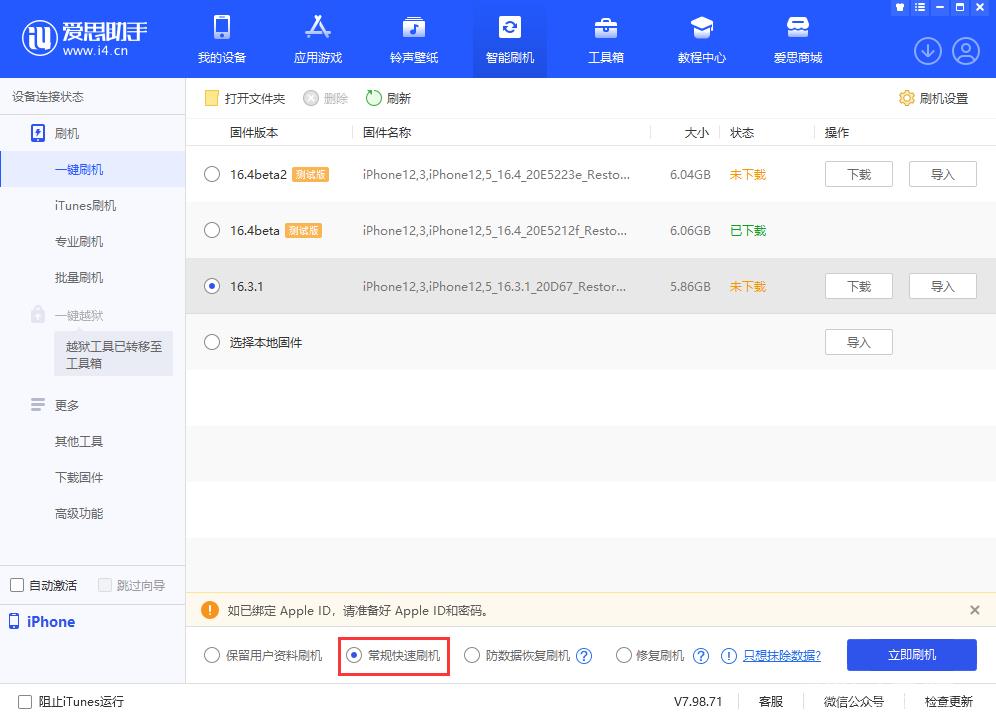The height and width of the screenshot is (718, 996).
Task: Enable the 自动激活 checkbox
Action: click(17, 584)
